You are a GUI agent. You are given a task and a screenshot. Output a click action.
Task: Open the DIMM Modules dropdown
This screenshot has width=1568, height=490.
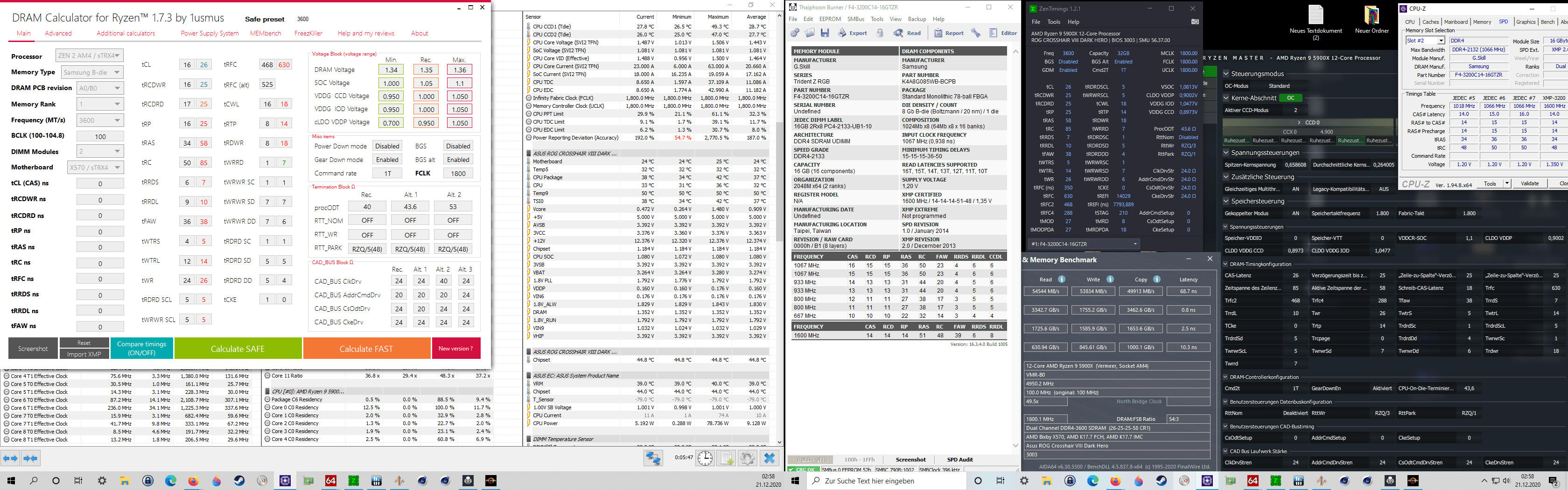click(100, 151)
